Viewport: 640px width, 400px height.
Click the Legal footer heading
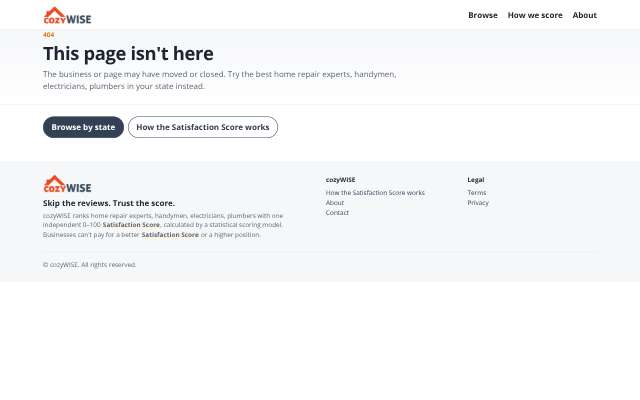point(476,180)
